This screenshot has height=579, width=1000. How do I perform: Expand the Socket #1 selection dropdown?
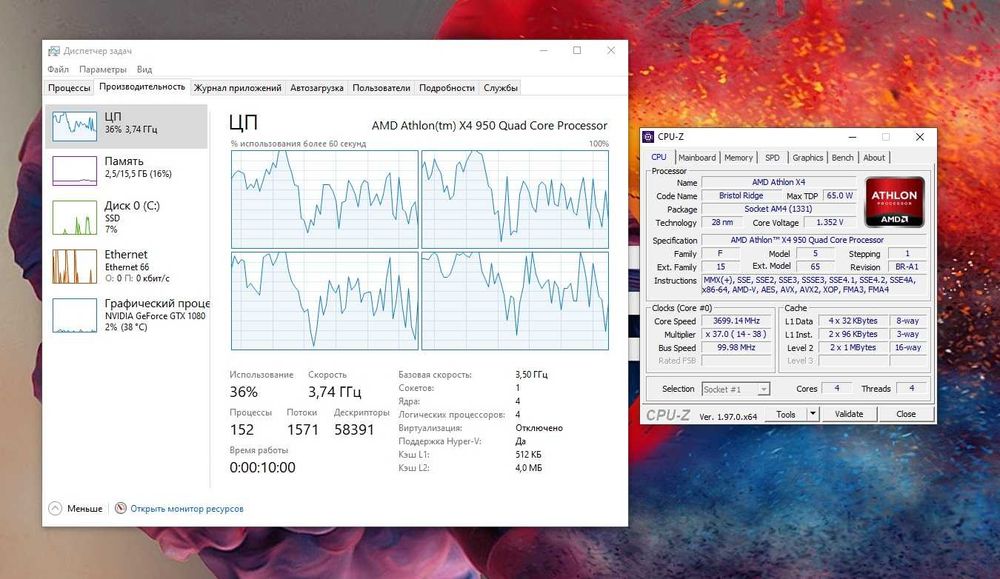point(763,389)
